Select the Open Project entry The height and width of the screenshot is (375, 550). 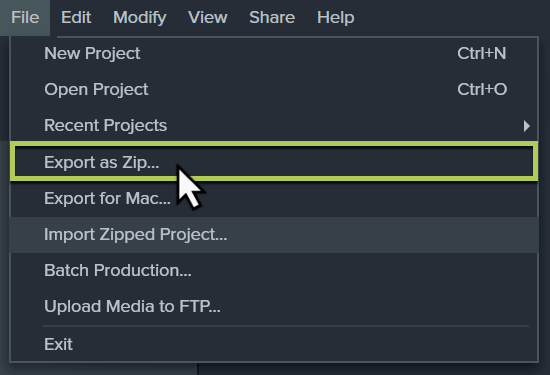click(x=274, y=89)
